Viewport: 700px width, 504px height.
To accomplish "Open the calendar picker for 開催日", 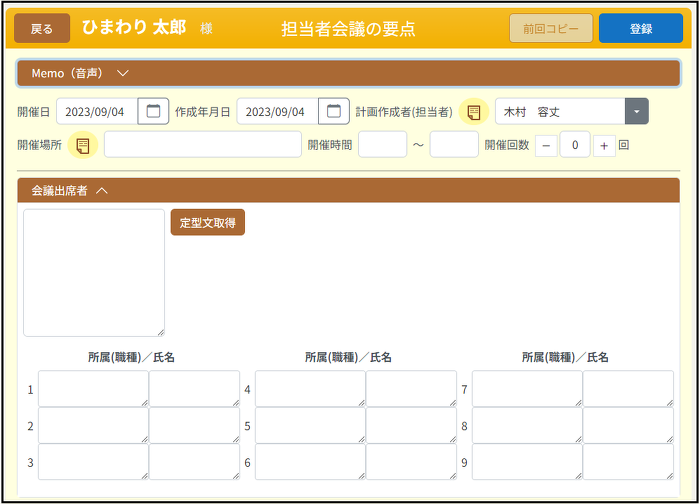I will (153, 112).
